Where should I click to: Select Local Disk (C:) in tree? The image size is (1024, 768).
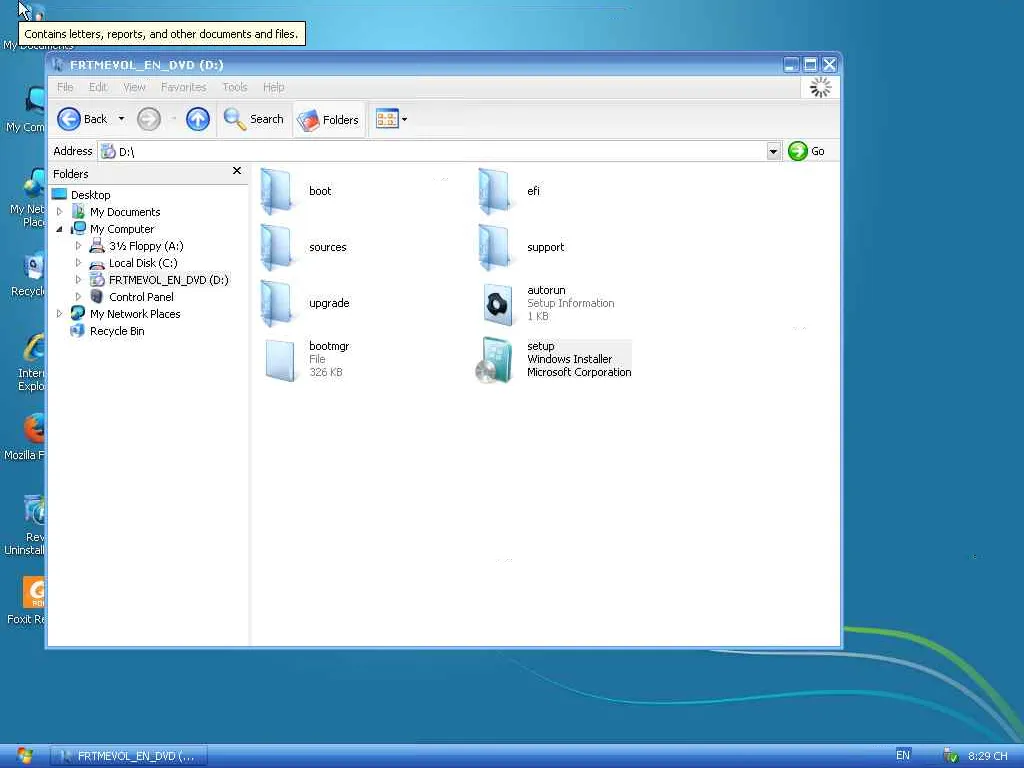143,263
